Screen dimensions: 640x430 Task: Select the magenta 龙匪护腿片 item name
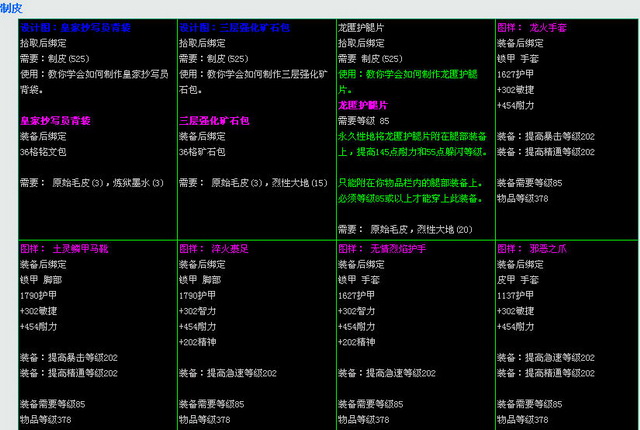tap(366, 104)
